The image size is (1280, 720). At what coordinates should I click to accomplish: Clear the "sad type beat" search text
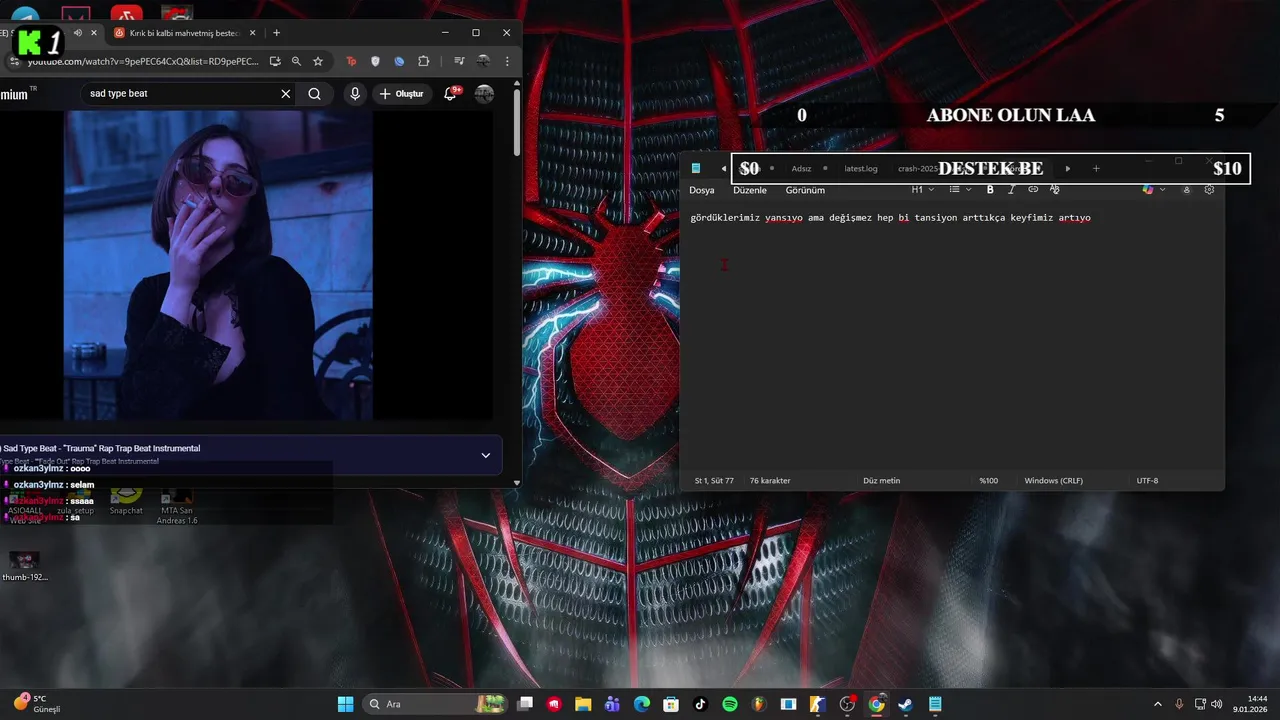[286, 94]
